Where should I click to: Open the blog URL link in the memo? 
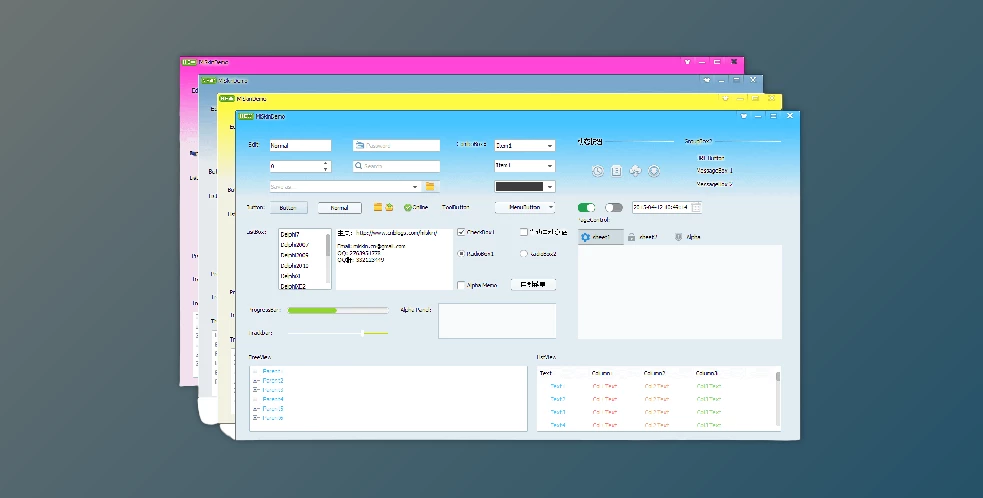[396, 233]
